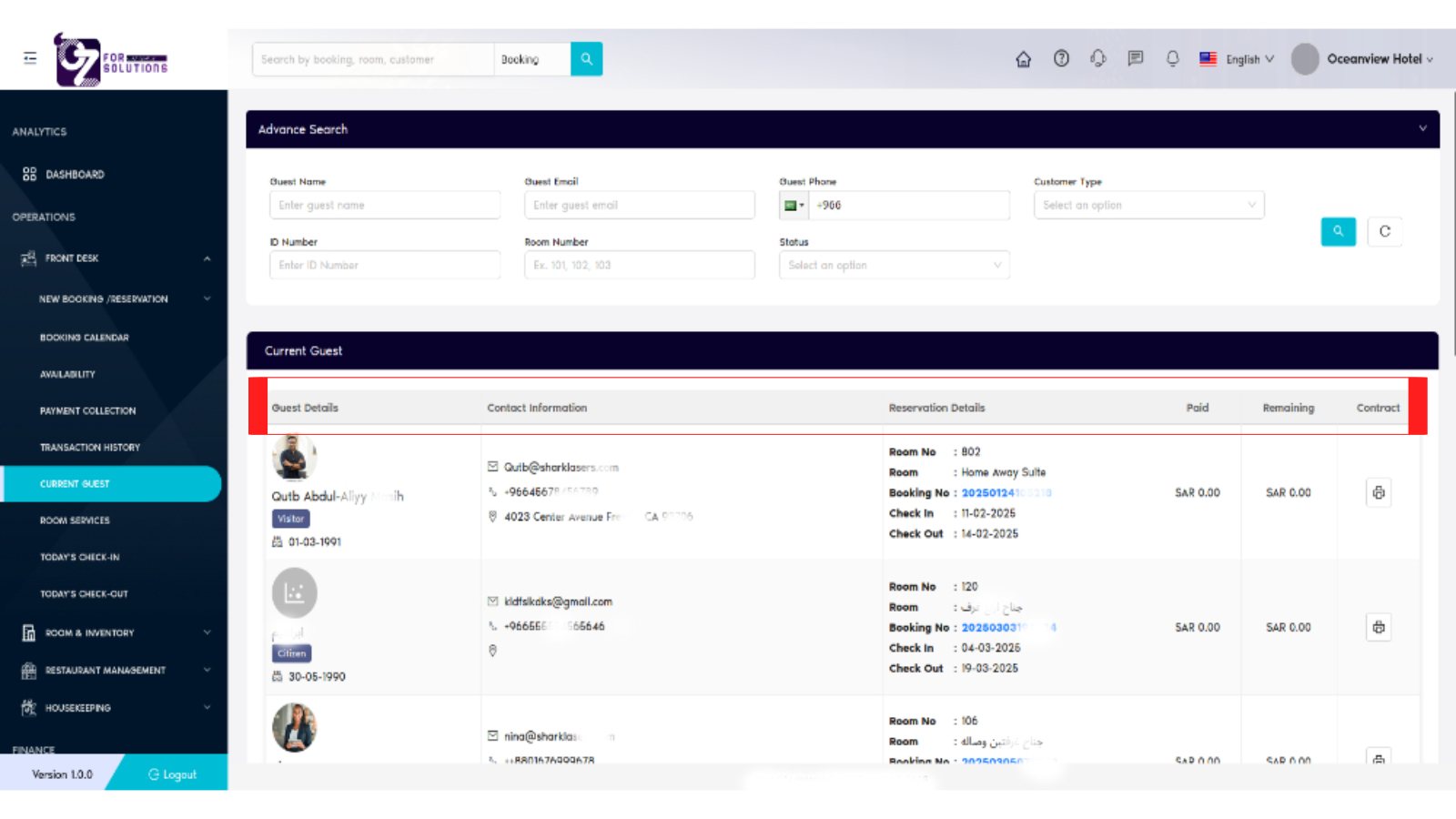Open the chat messages icon
Viewport: 1456px width, 819px height.
1135,58
